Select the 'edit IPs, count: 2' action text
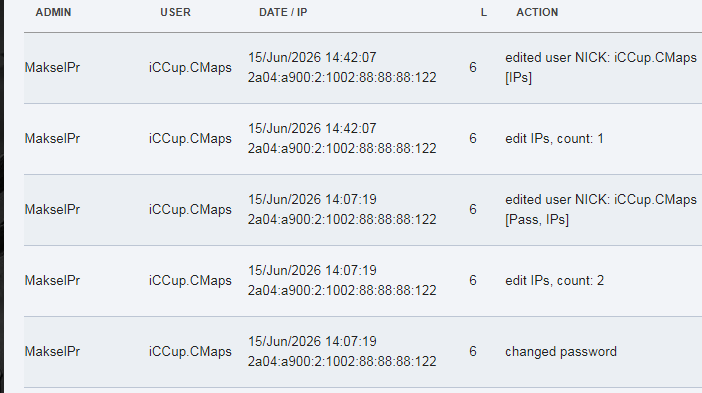 554,281
